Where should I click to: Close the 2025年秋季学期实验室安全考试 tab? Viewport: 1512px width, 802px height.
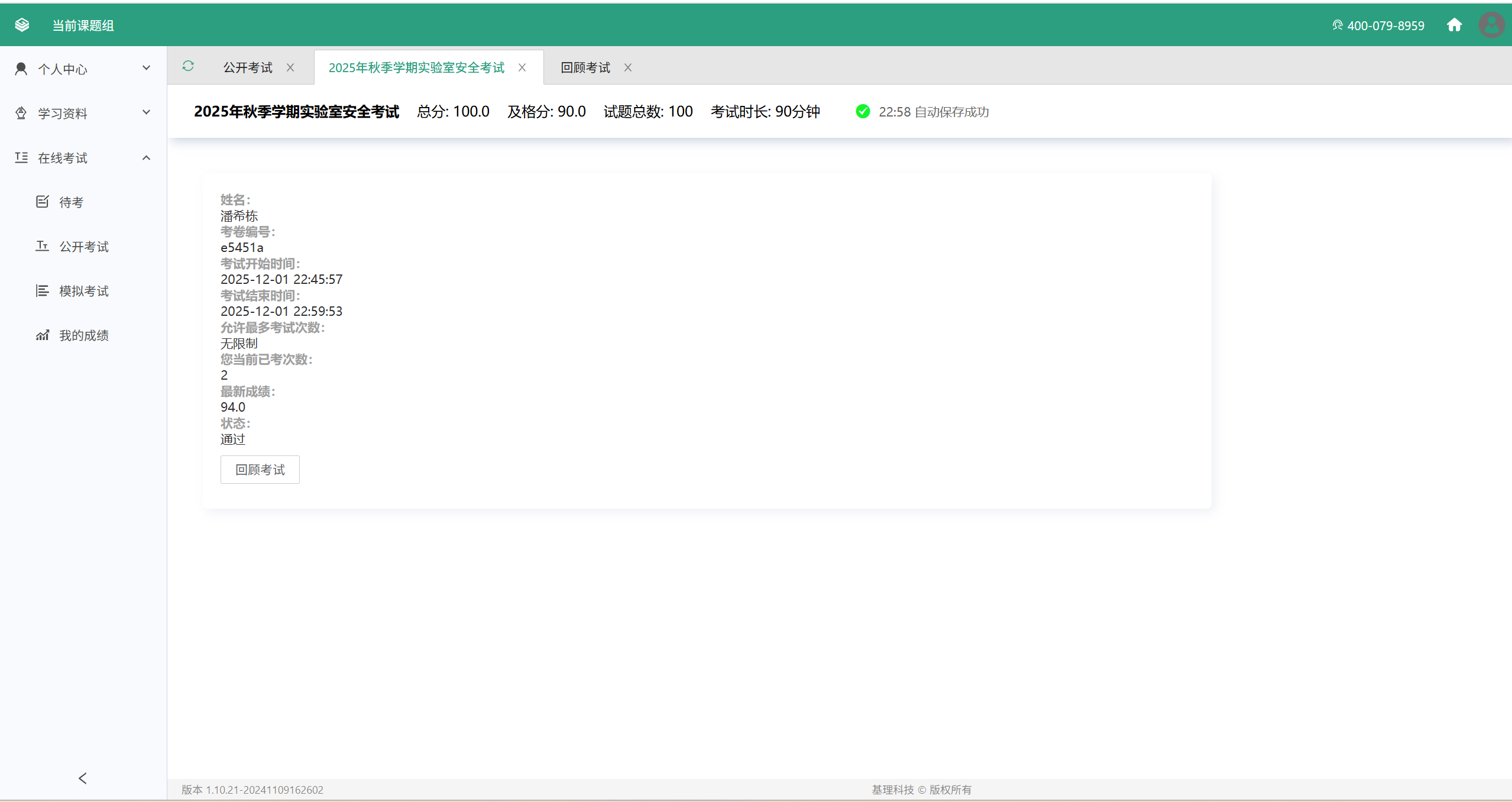tap(522, 67)
